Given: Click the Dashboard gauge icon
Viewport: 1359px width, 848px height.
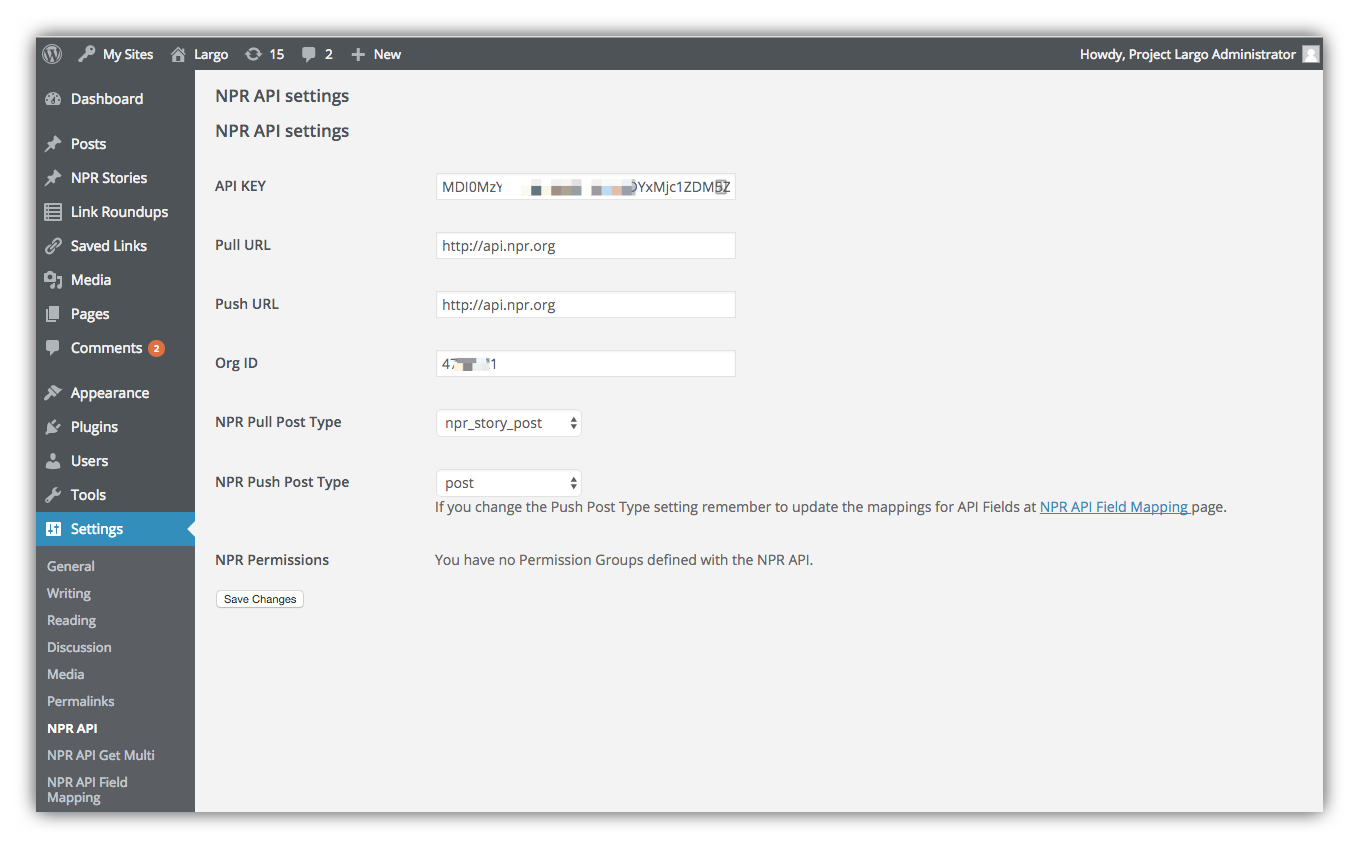Looking at the screenshot, I should (x=53, y=99).
